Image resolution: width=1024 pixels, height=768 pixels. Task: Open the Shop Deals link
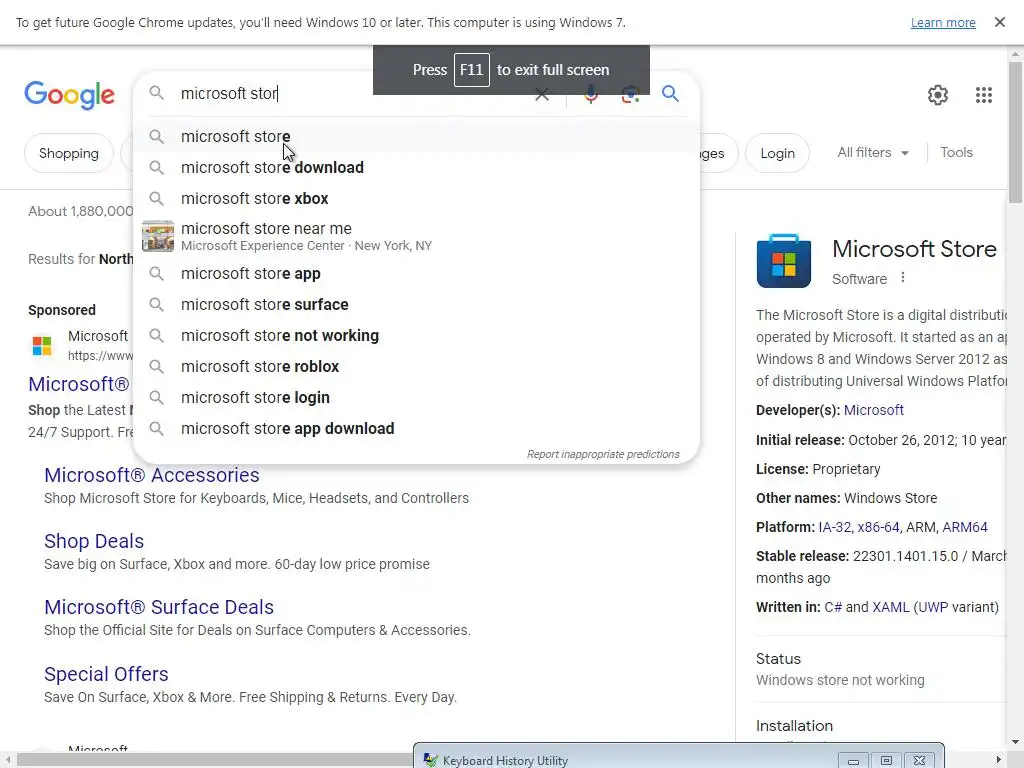point(94,541)
